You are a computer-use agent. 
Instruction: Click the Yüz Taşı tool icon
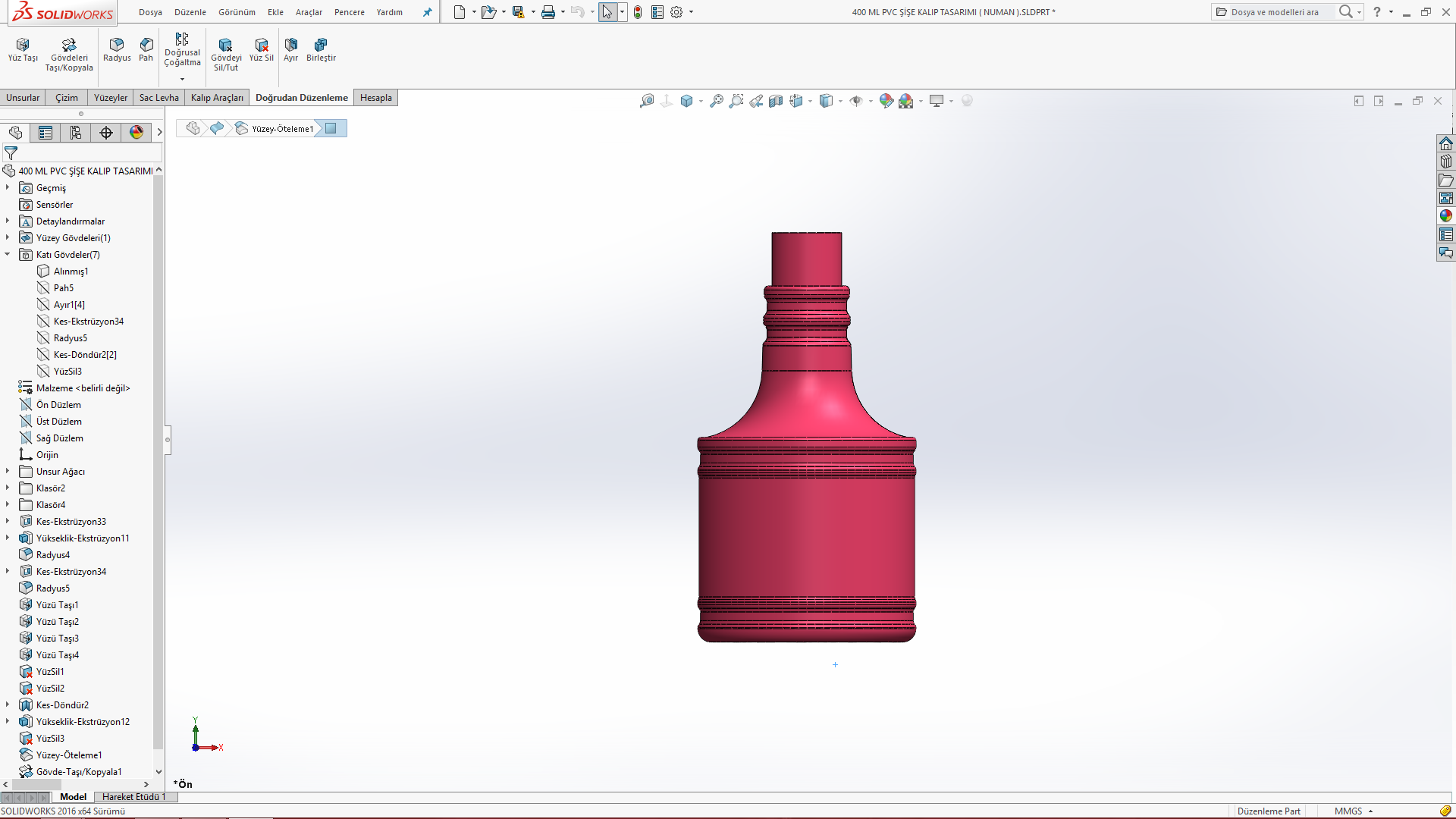tap(23, 45)
